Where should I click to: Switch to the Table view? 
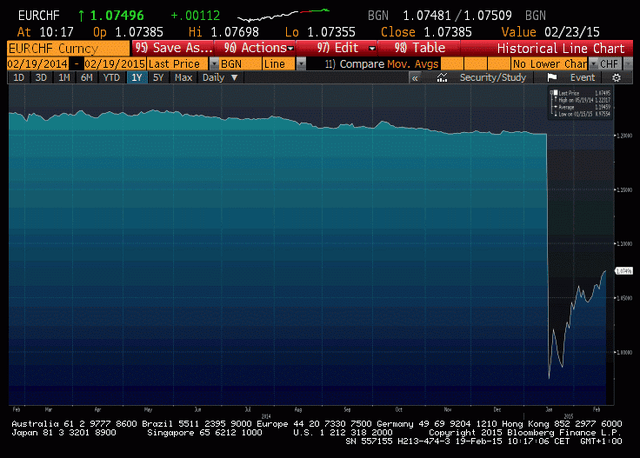pos(419,48)
